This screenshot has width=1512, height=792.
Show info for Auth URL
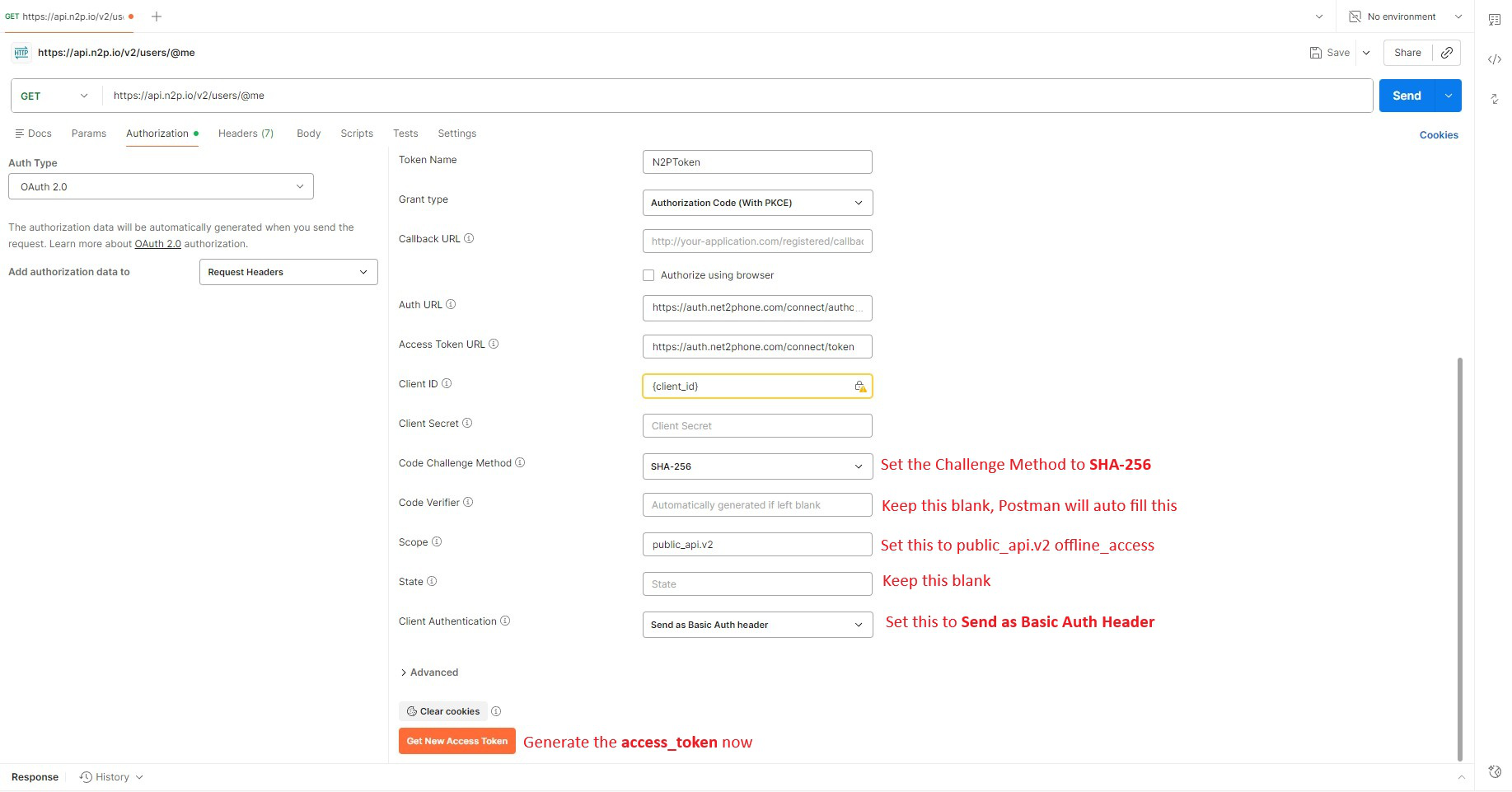click(451, 305)
